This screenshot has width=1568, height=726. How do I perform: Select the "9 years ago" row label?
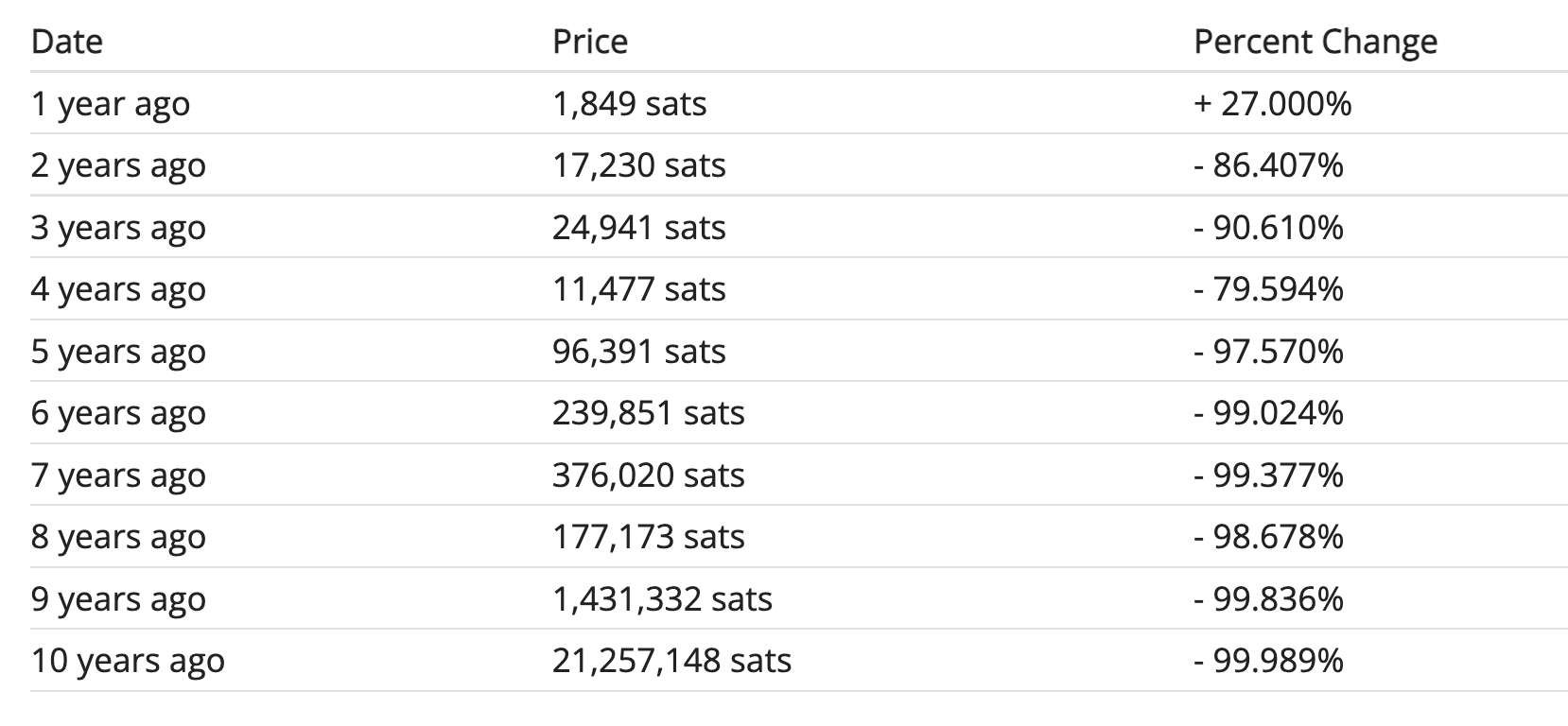tap(118, 599)
